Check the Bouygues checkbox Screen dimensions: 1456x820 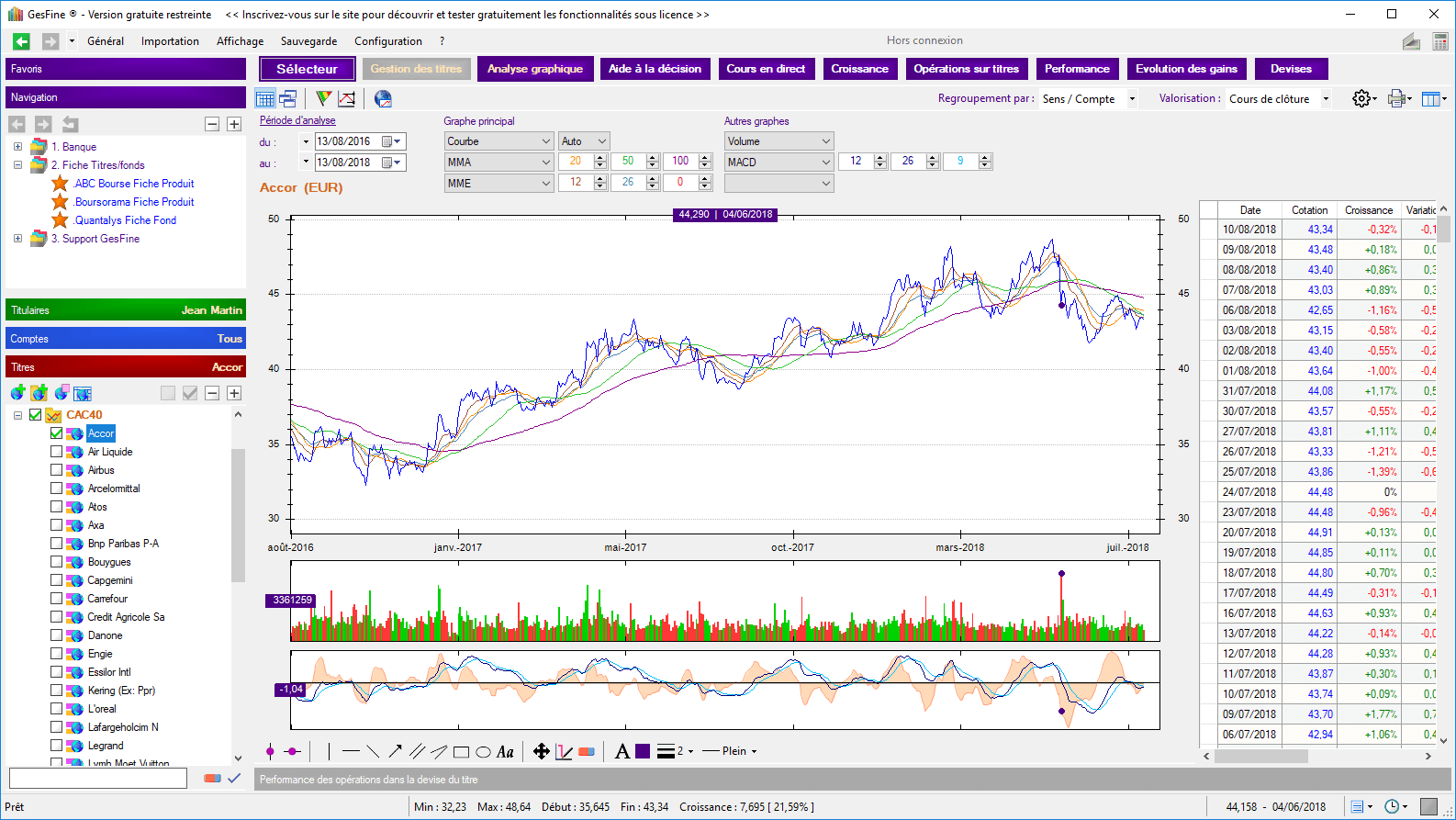tap(57, 562)
